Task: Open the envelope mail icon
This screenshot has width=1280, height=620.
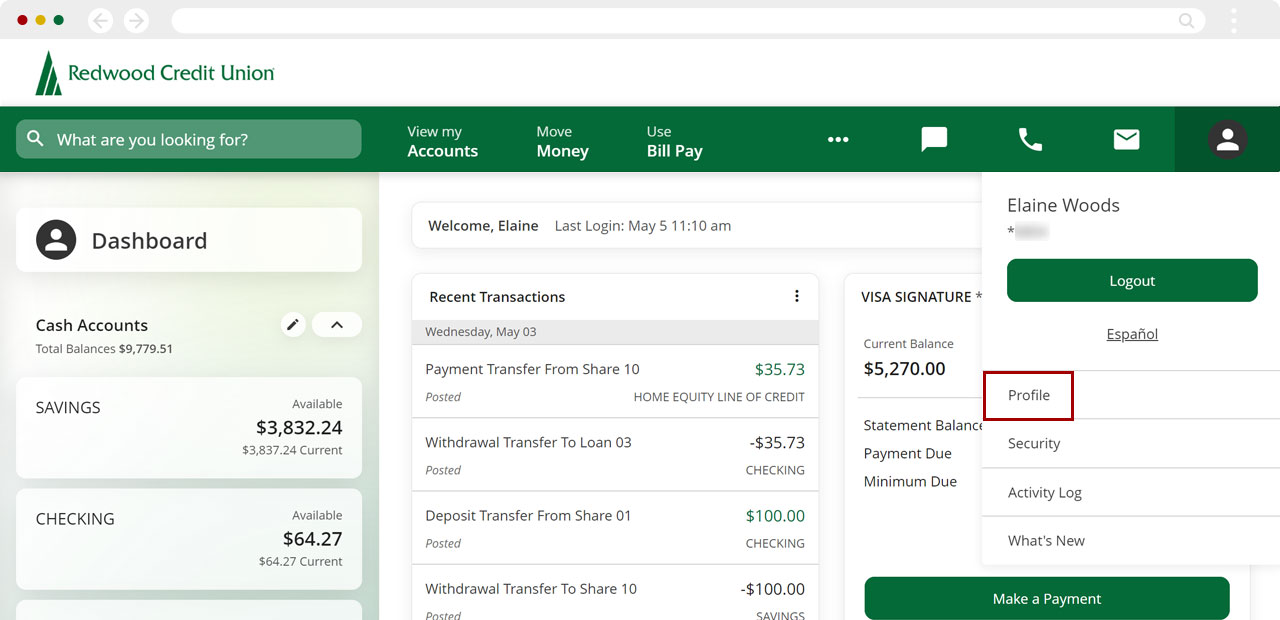Action: [x=1126, y=140]
